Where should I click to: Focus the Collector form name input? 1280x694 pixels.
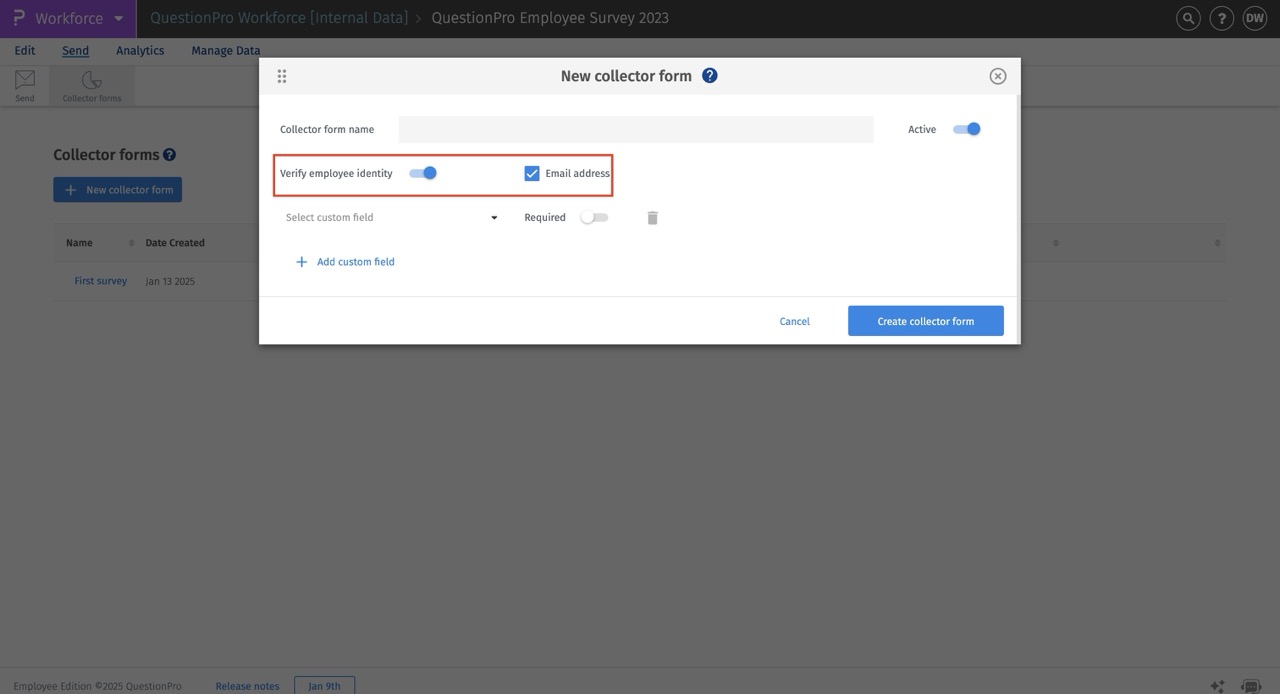click(636, 129)
